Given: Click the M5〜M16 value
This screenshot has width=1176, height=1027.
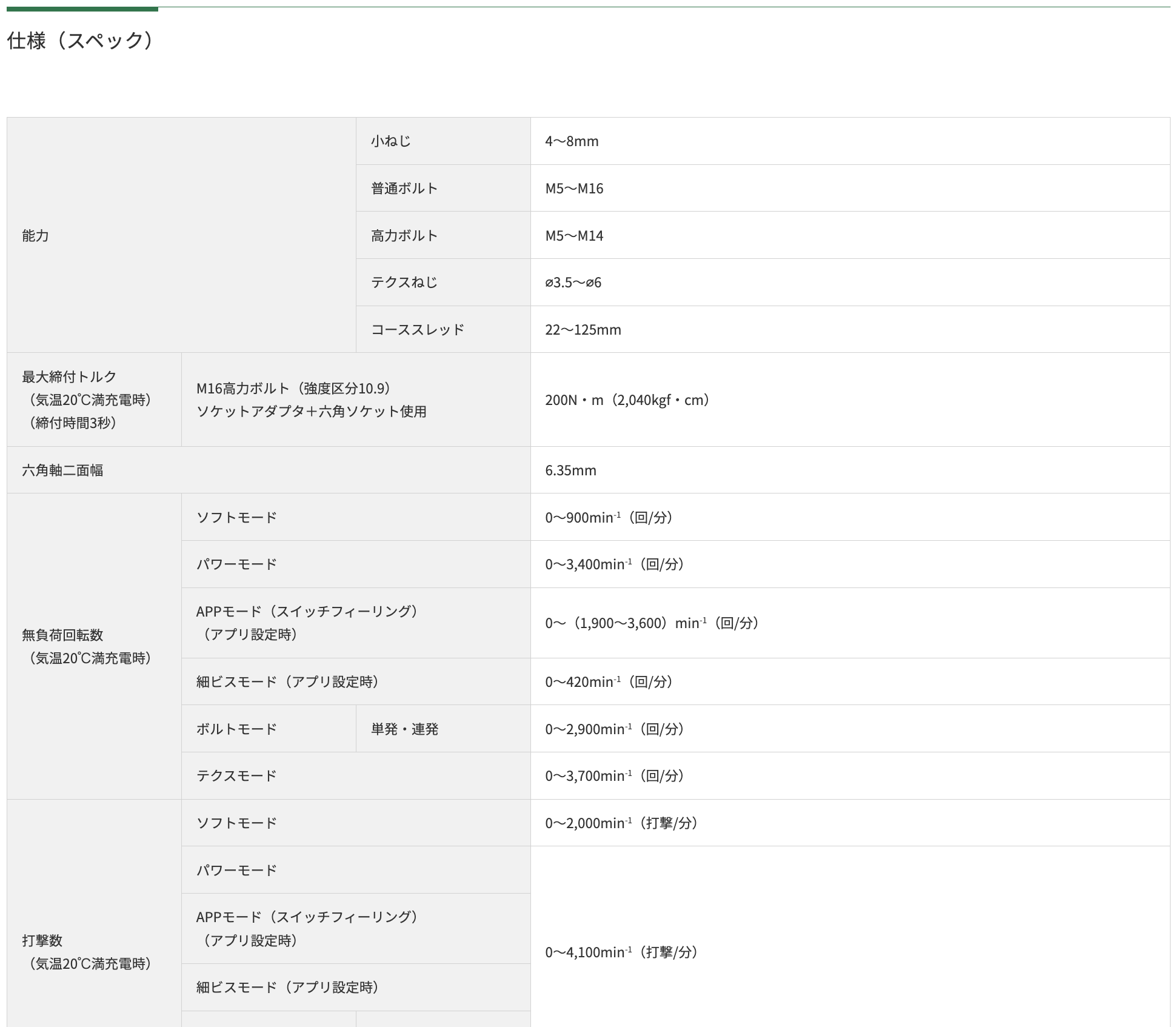Looking at the screenshot, I should [574, 189].
